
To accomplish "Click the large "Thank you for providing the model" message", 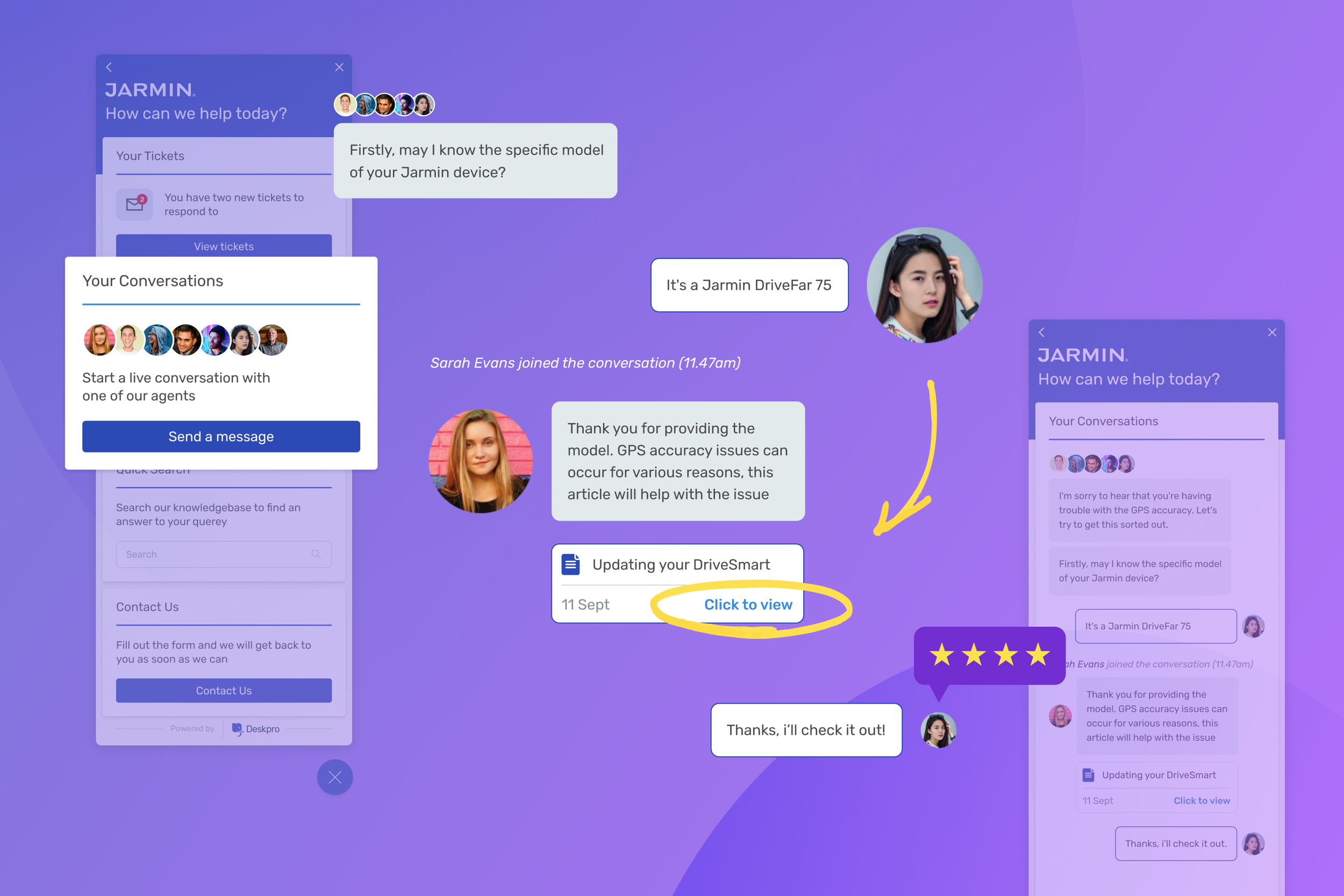I will pos(678,461).
